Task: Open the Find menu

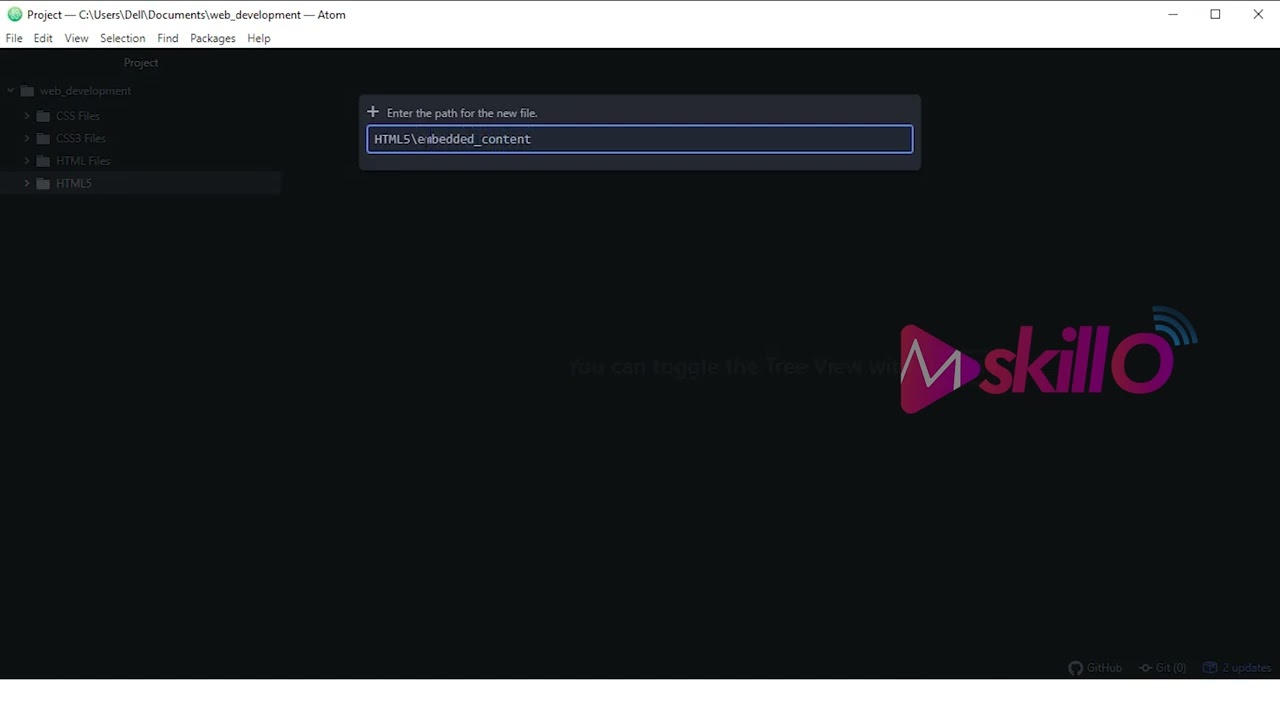Action: tap(167, 38)
